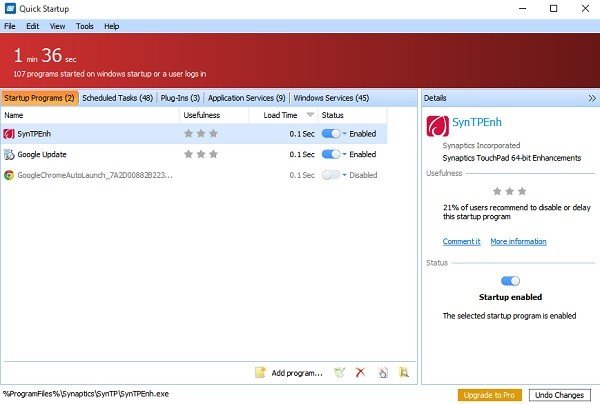Click the Google Update row icon
This screenshot has width=600, height=404.
pos(9,155)
